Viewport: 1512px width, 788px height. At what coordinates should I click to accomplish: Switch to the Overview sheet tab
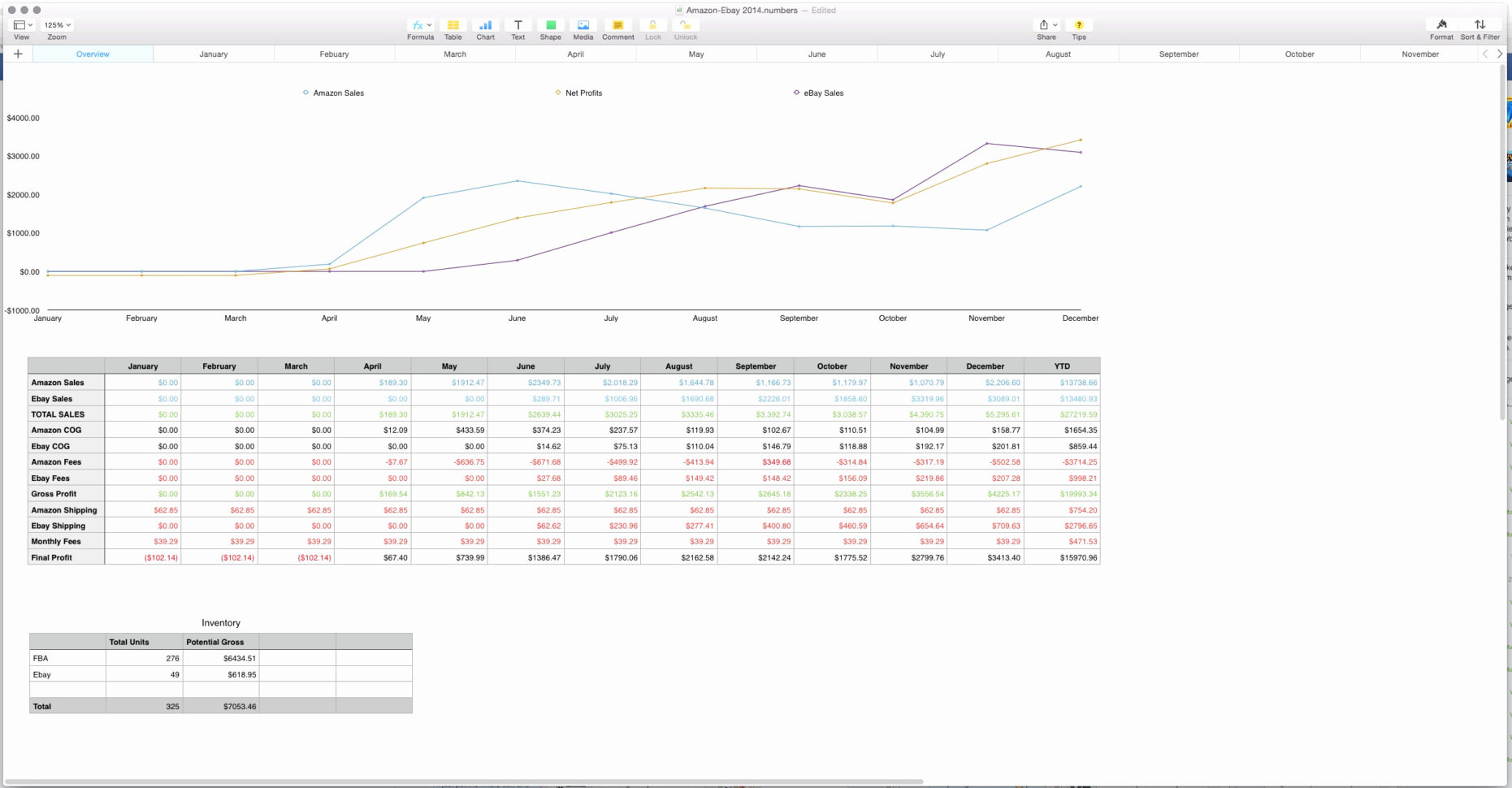(93, 54)
